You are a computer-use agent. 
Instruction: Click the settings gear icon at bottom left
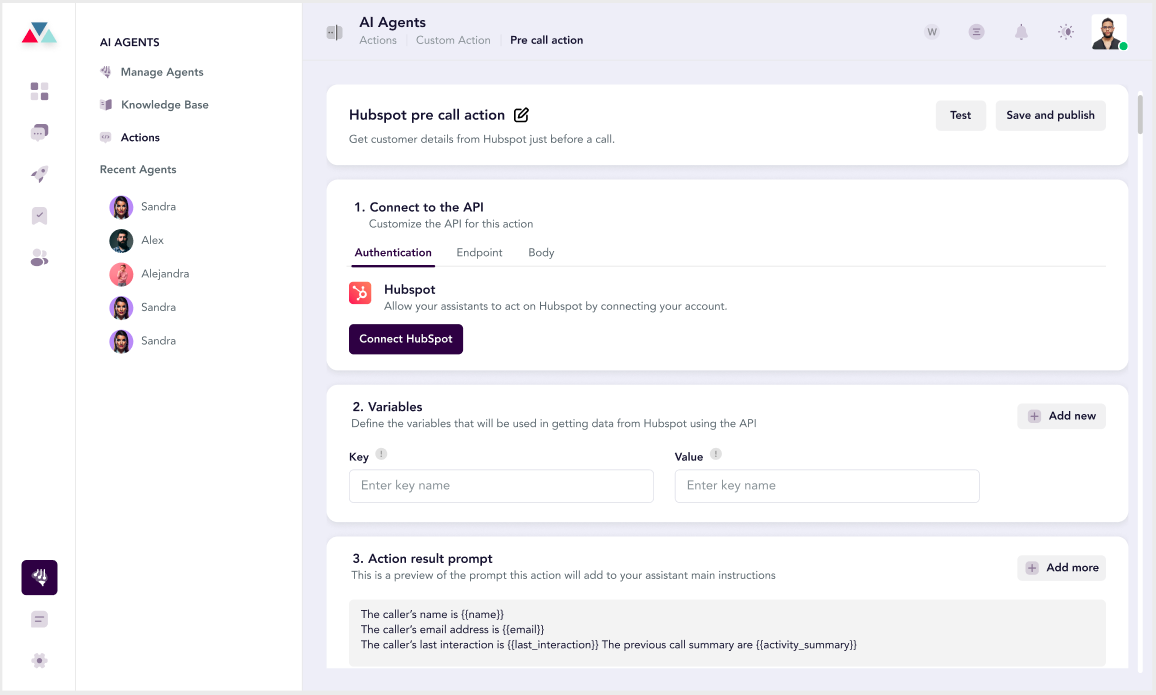(x=39, y=660)
